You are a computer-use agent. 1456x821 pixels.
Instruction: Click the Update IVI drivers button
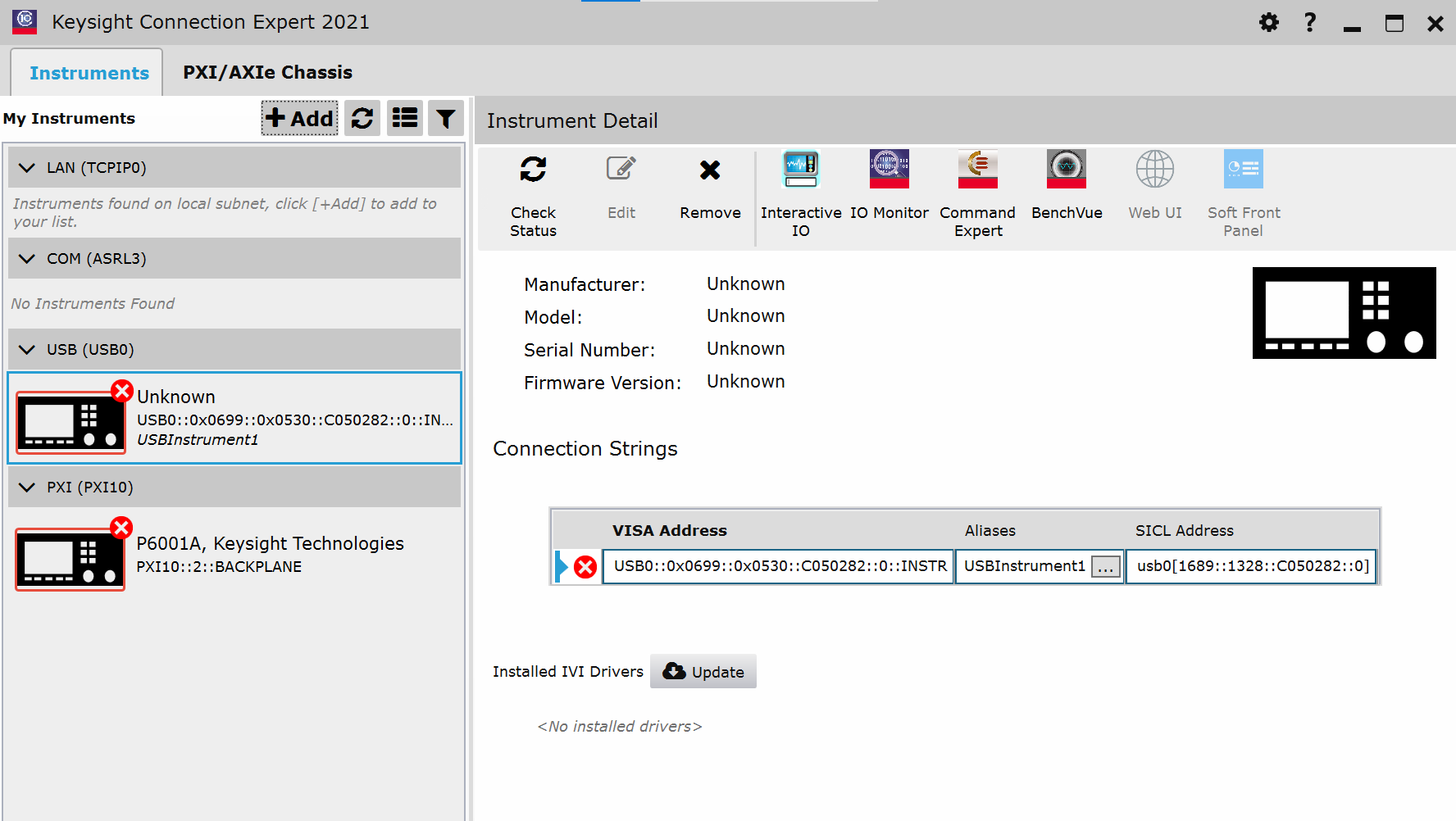tap(703, 671)
